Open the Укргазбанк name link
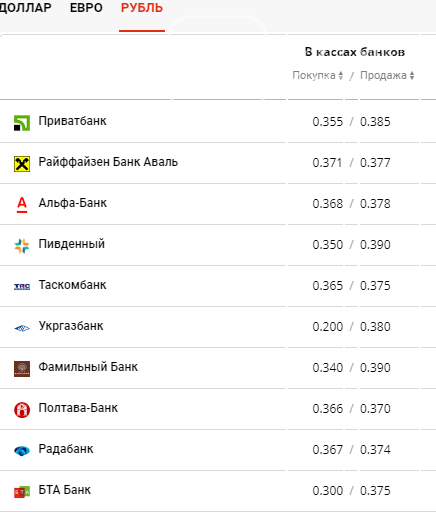 (x=71, y=326)
